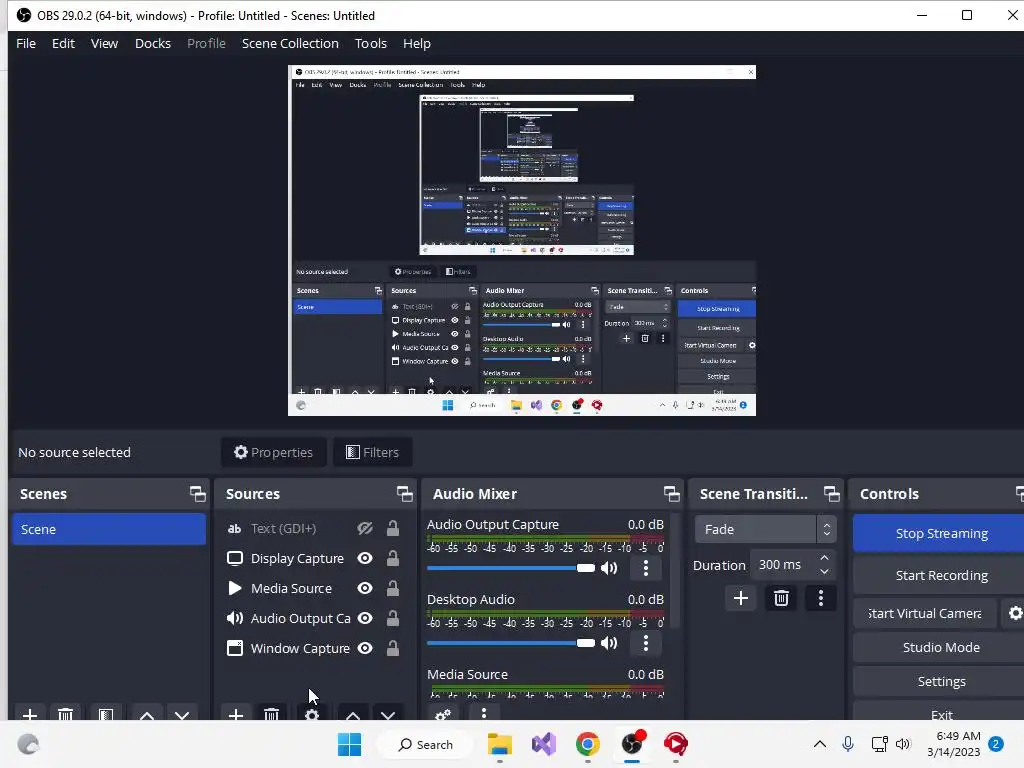Open the Fade transition dropdown

(x=765, y=529)
